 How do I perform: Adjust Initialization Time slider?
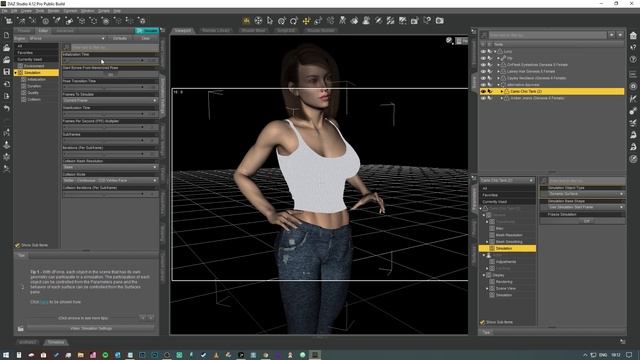tap(110, 60)
